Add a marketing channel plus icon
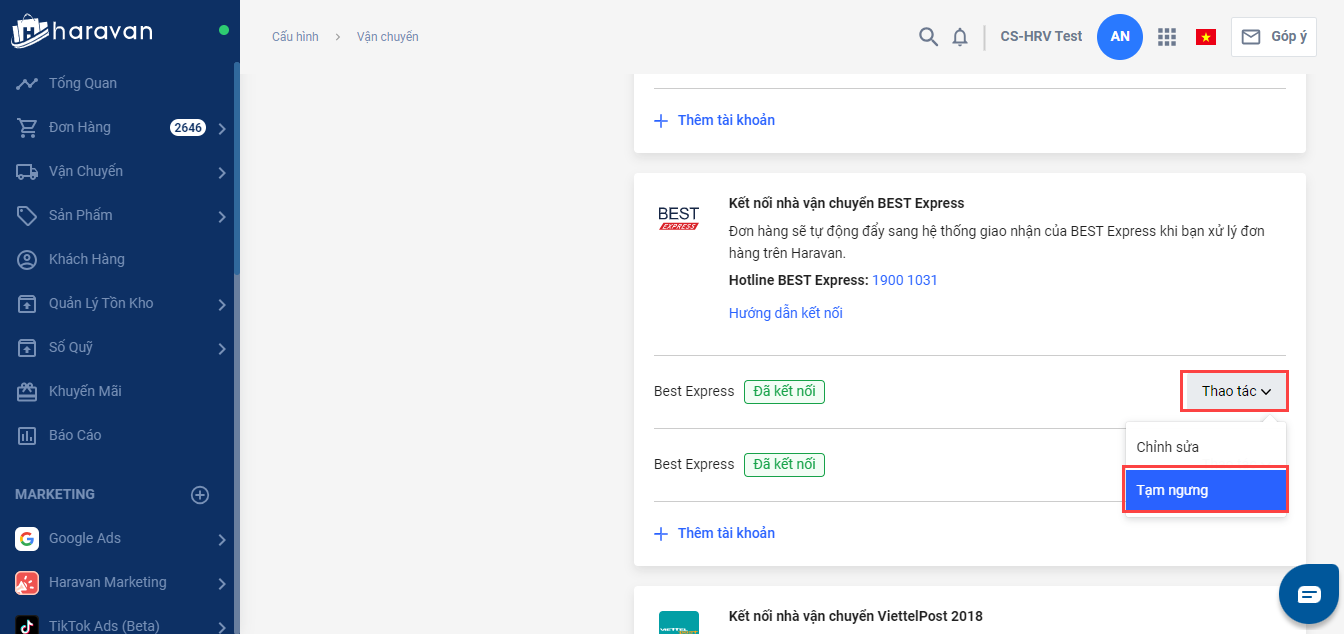Screen dimensions: 1344x634 (x=200, y=494)
